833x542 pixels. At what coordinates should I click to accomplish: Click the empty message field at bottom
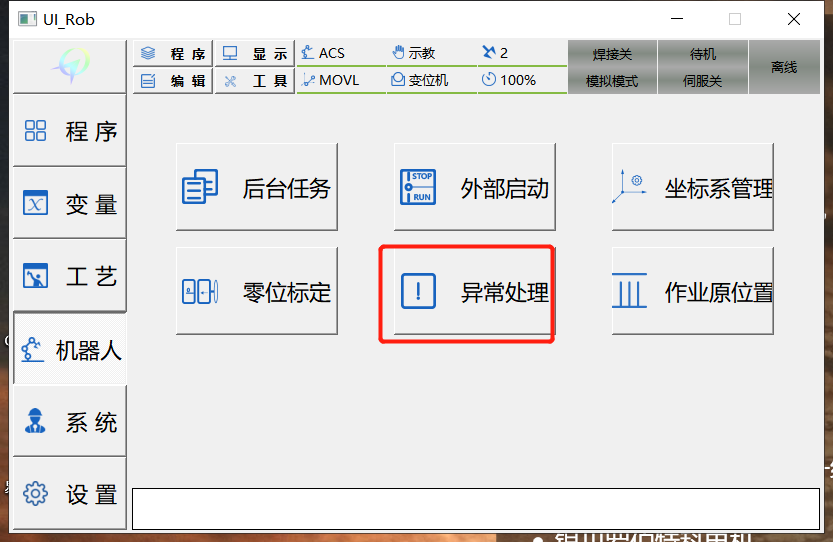tap(475, 509)
